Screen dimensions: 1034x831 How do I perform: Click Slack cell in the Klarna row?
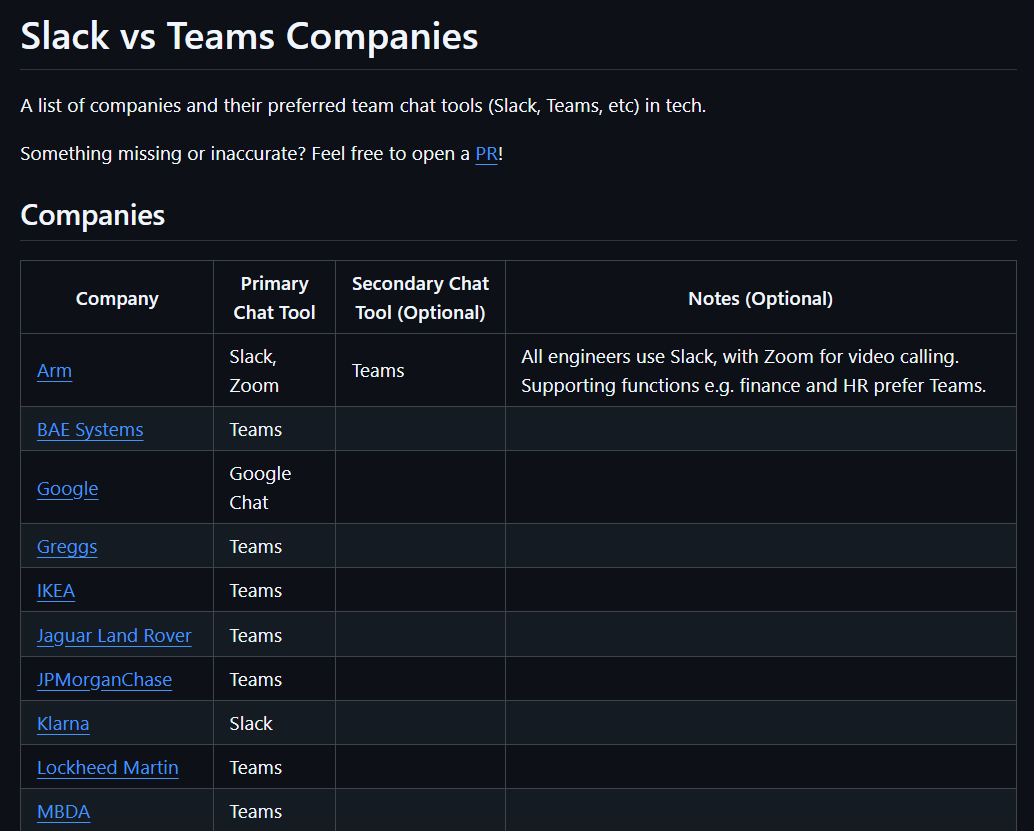pos(251,724)
